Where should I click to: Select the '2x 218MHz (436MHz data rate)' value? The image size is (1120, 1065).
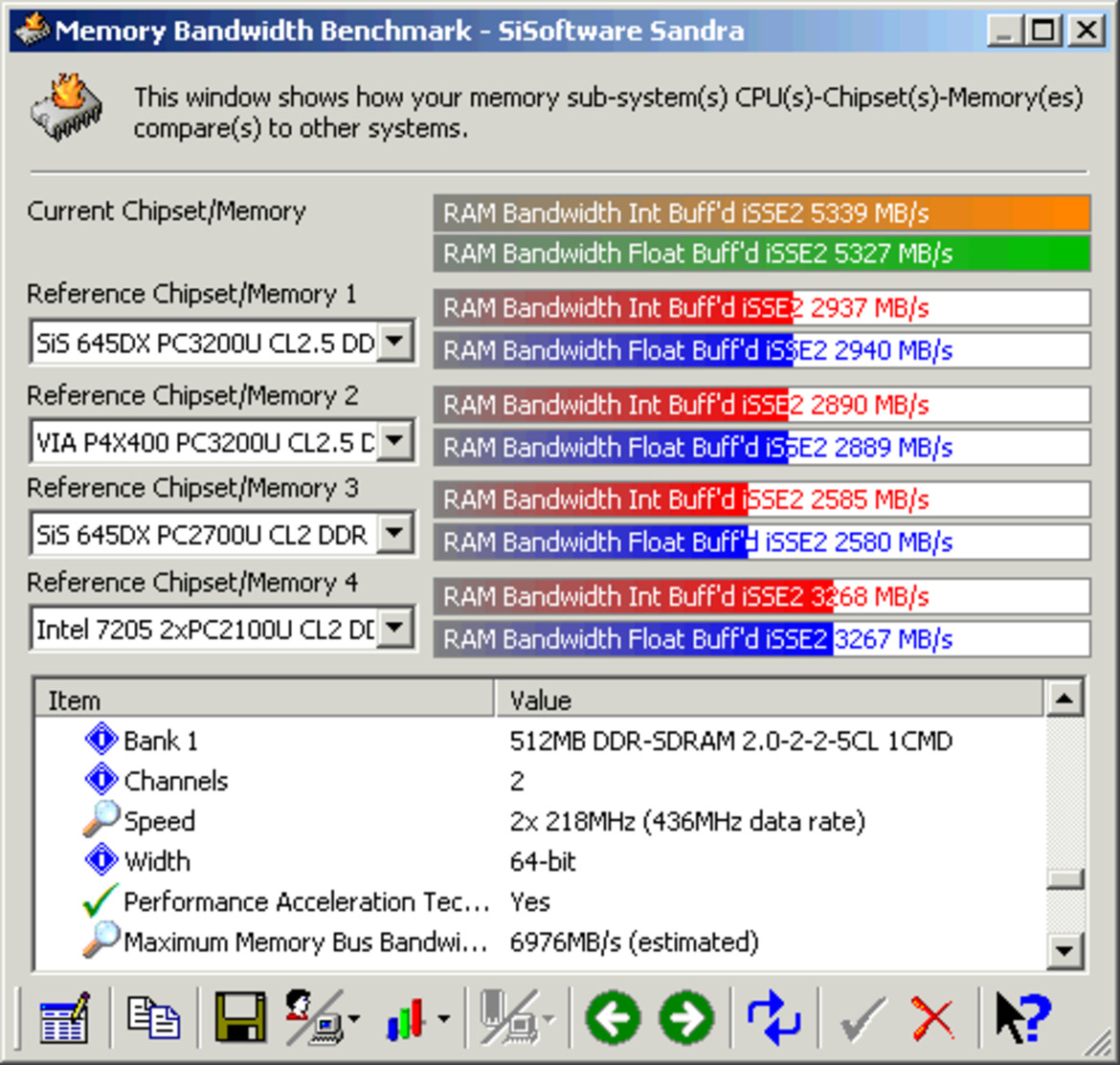click(687, 822)
